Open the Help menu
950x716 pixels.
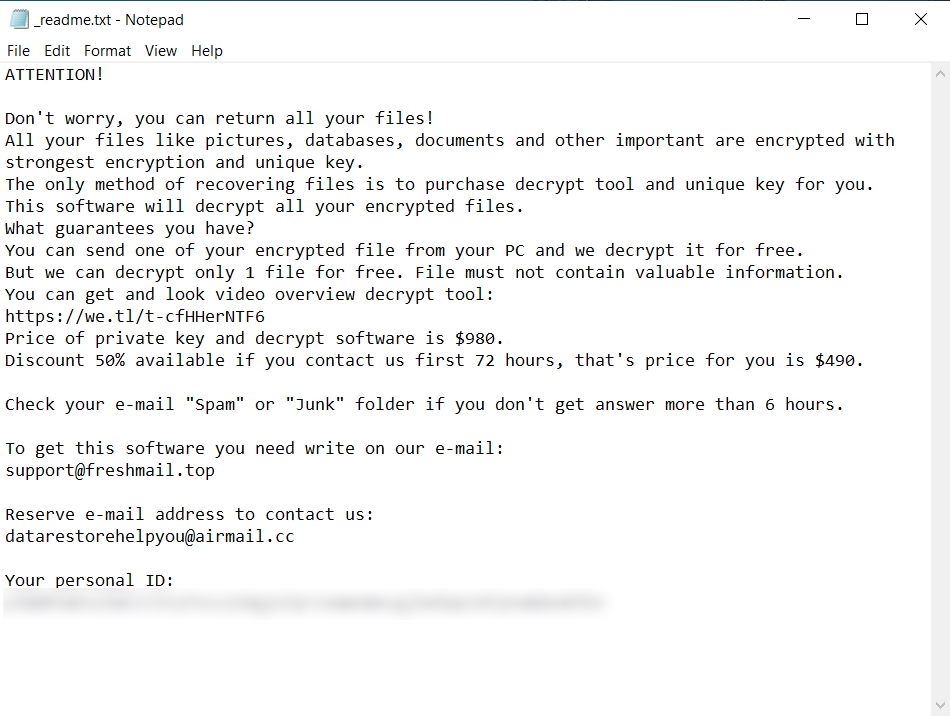pyautogui.click(x=207, y=51)
